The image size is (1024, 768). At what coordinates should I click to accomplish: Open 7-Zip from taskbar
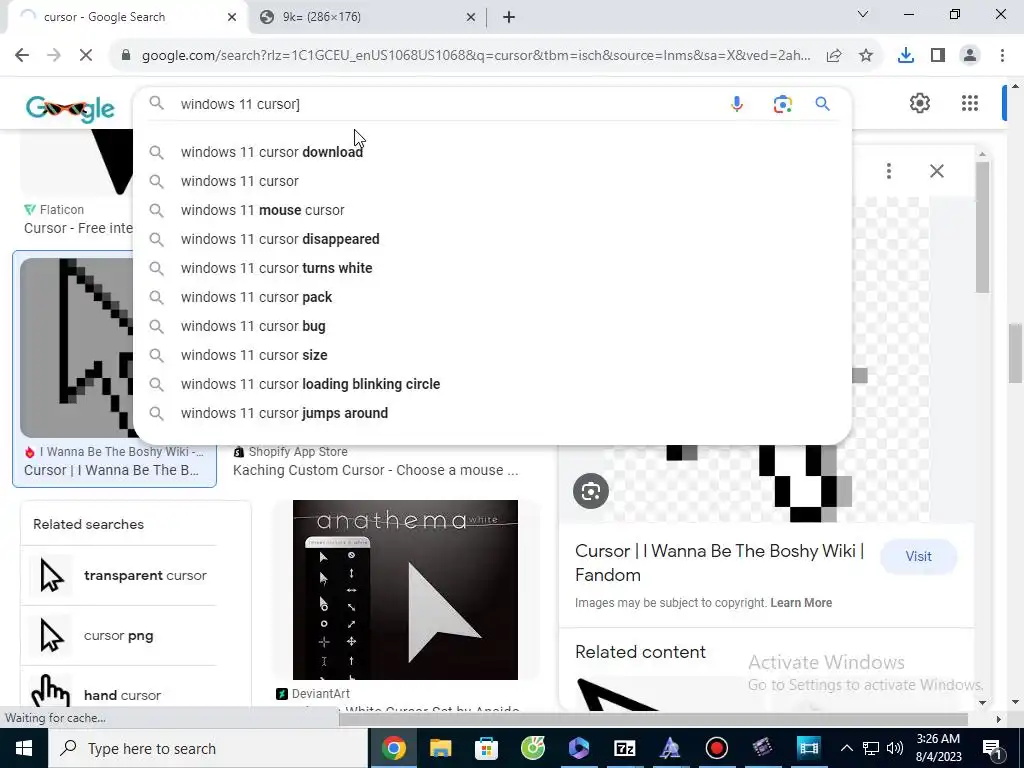(x=624, y=748)
